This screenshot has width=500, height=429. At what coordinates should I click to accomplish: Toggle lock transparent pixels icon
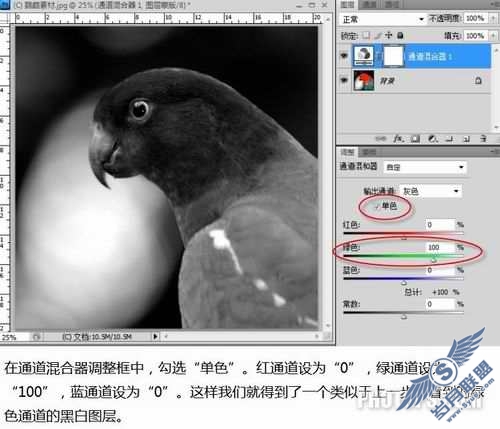pyautogui.click(x=366, y=35)
